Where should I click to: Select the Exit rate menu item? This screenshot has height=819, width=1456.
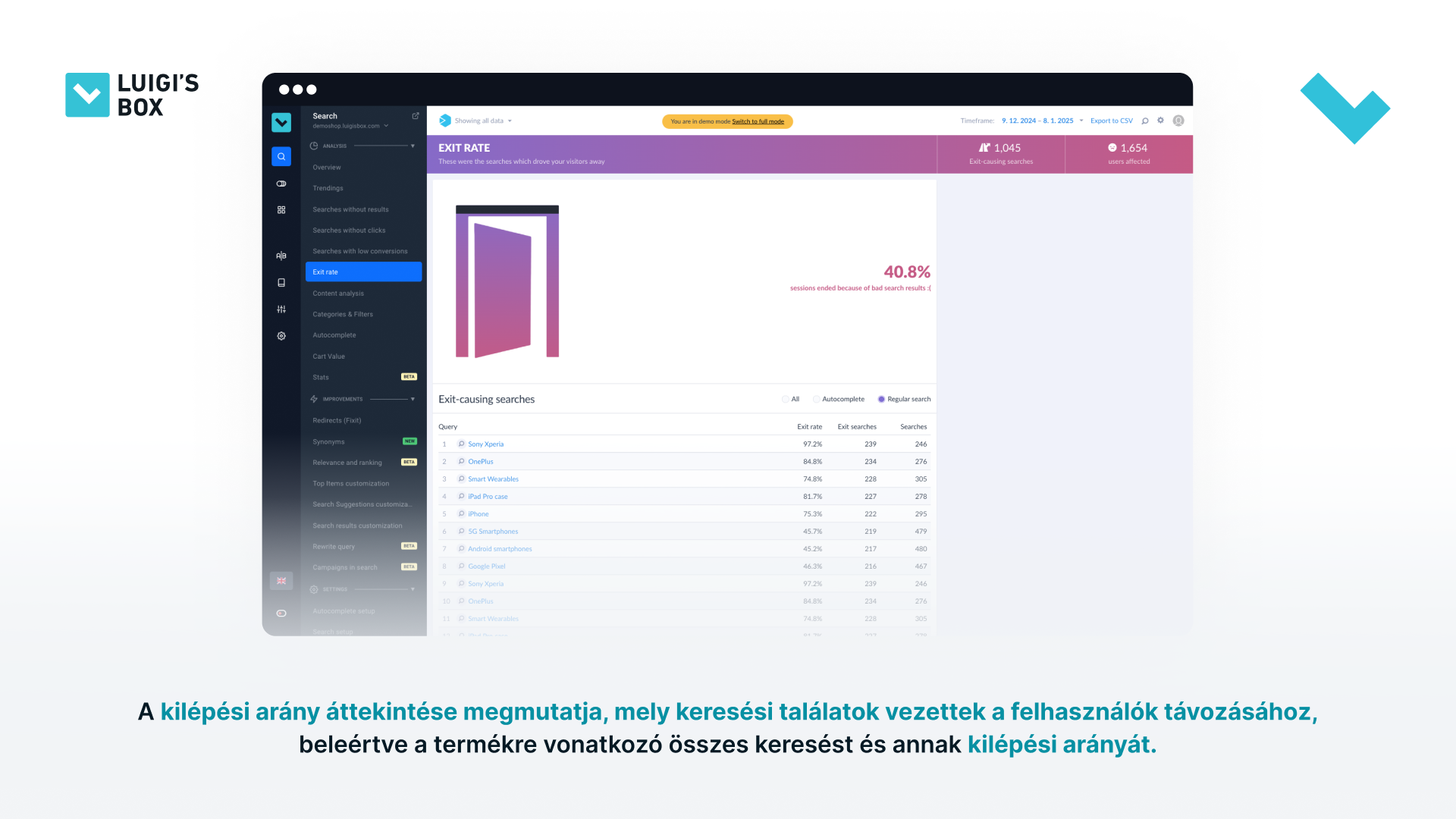[363, 272]
